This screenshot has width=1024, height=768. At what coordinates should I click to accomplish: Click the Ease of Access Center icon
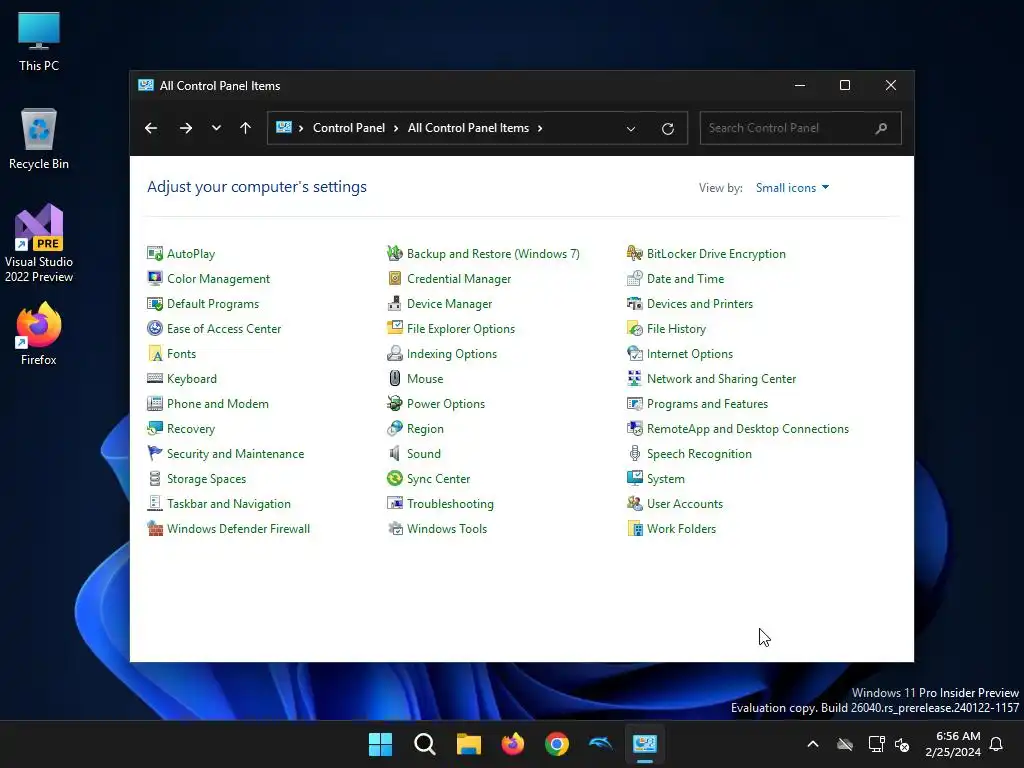[x=155, y=328]
